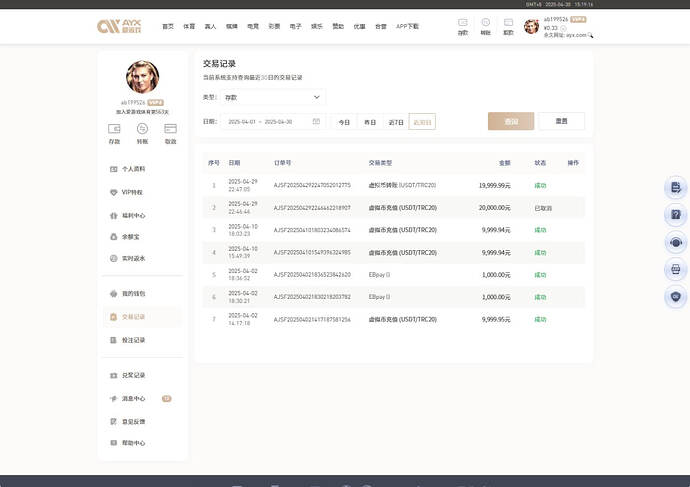Click the calendar icon in date range field
690x487 pixels.
316,121
